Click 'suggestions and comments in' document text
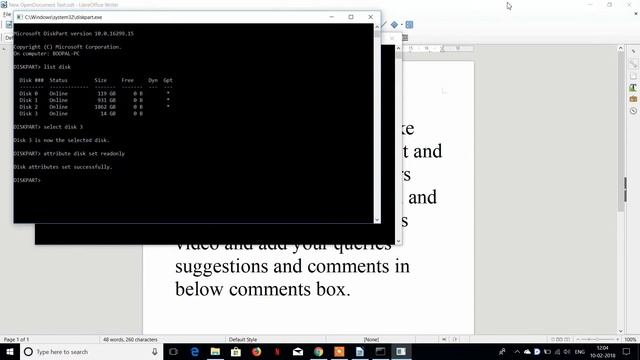The image size is (640, 360). click(292, 267)
